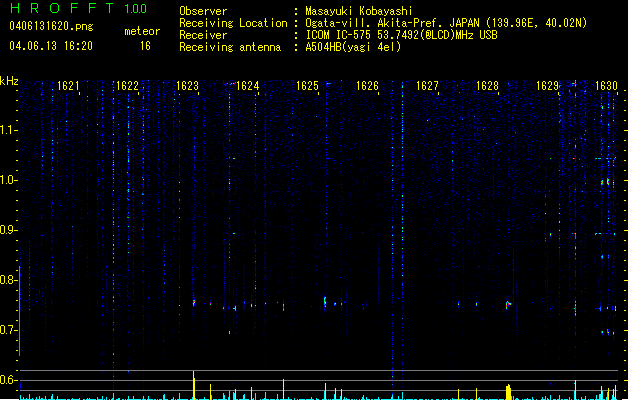
Task: Click the A504HB(yagi 4el) antenna text
Action: [x=353, y=47]
